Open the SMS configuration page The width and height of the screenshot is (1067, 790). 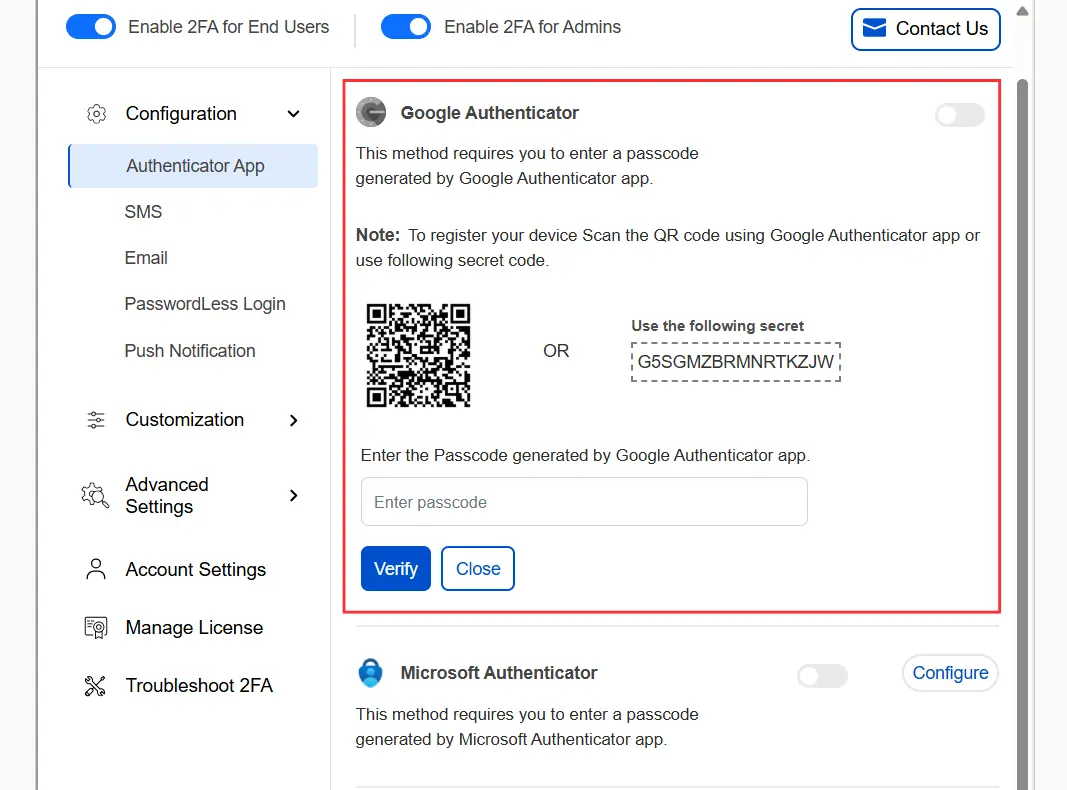[x=144, y=212]
